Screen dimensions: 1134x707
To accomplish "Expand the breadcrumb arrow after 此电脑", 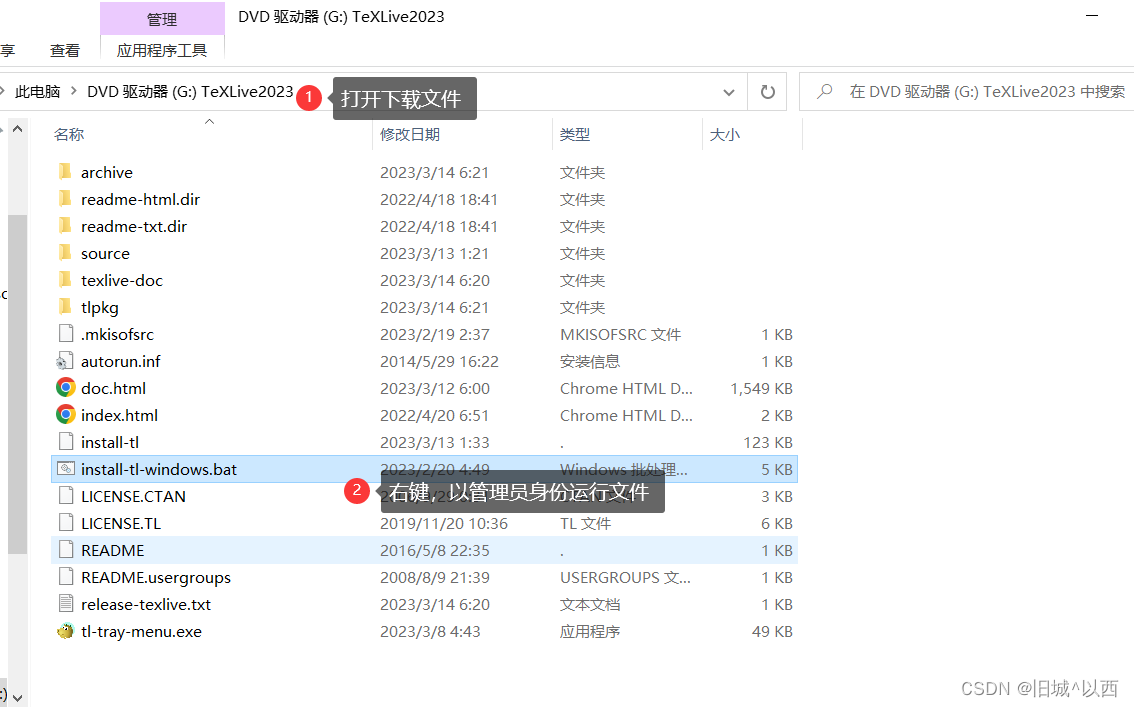I will pyautogui.click(x=74, y=92).
